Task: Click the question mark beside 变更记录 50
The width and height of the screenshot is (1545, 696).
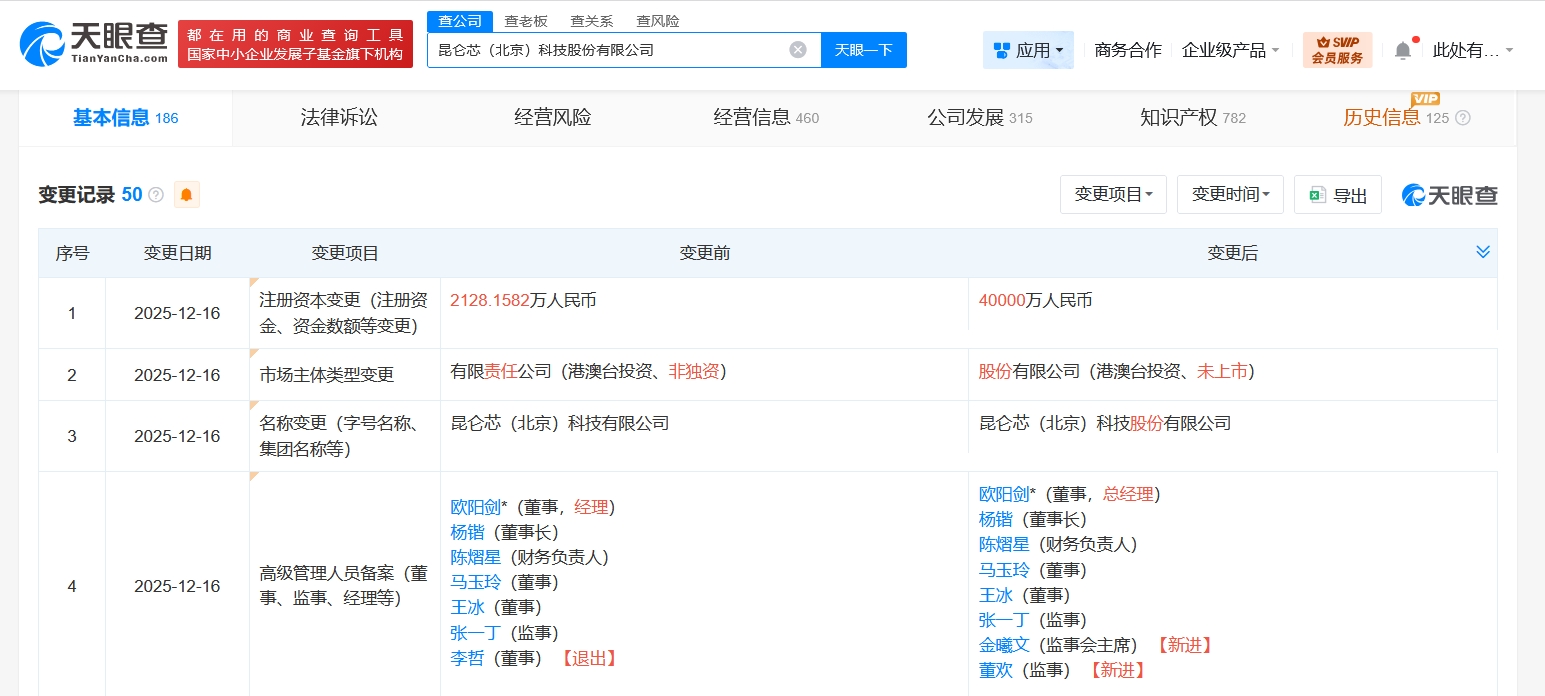Action: [x=155, y=195]
